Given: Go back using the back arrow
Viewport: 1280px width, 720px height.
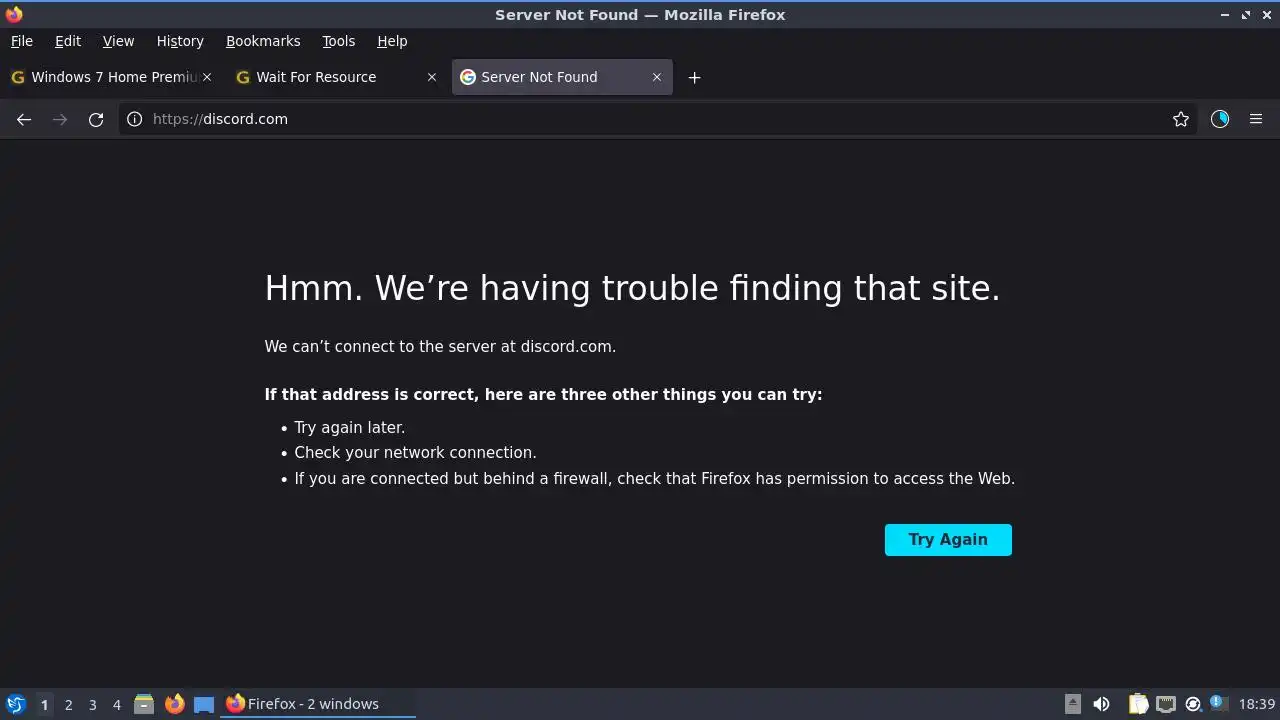Looking at the screenshot, I should pos(24,119).
